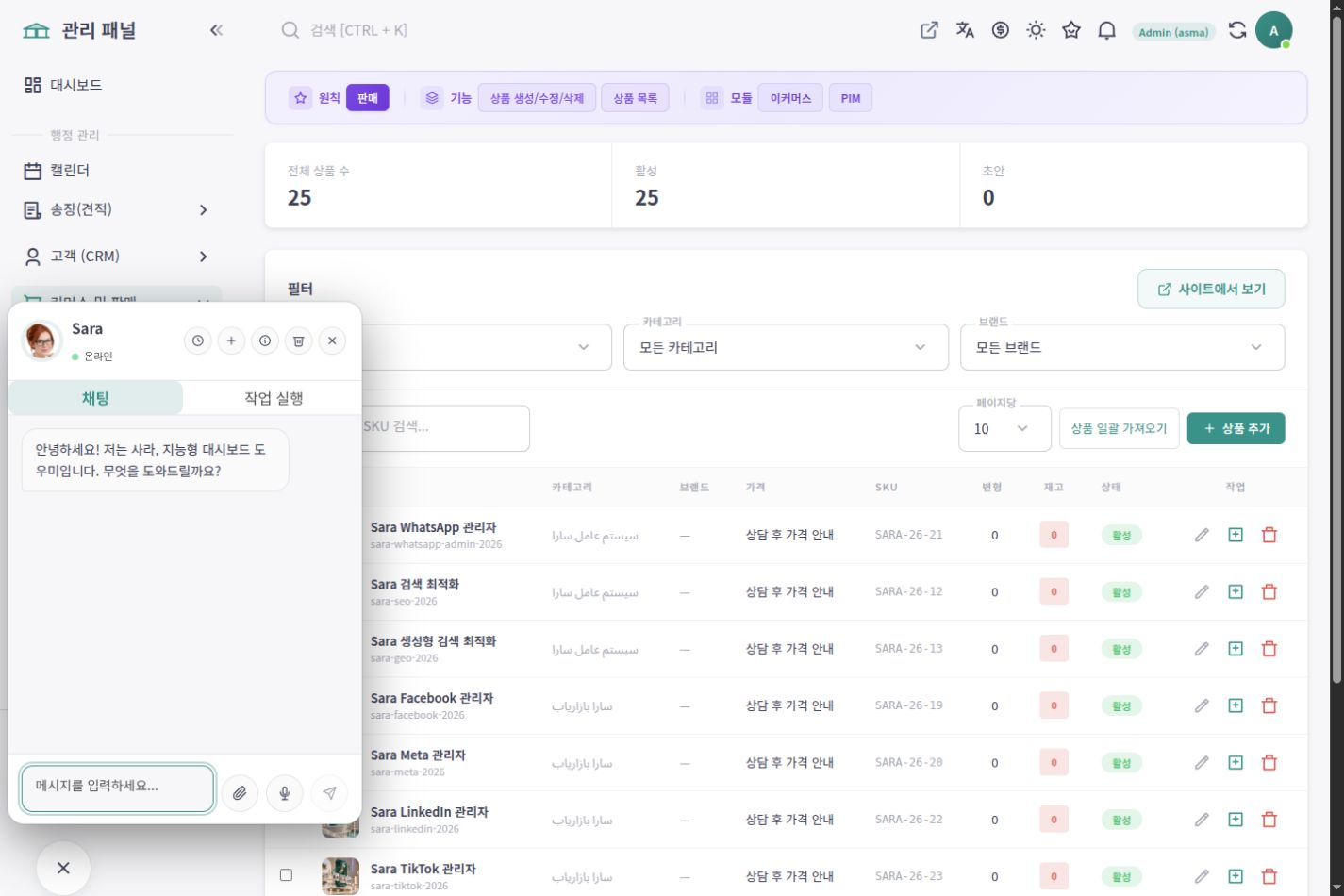Switch to the 채팅 tab
The width and height of the screenshot is (1344, 896).
tap(95, 398)
